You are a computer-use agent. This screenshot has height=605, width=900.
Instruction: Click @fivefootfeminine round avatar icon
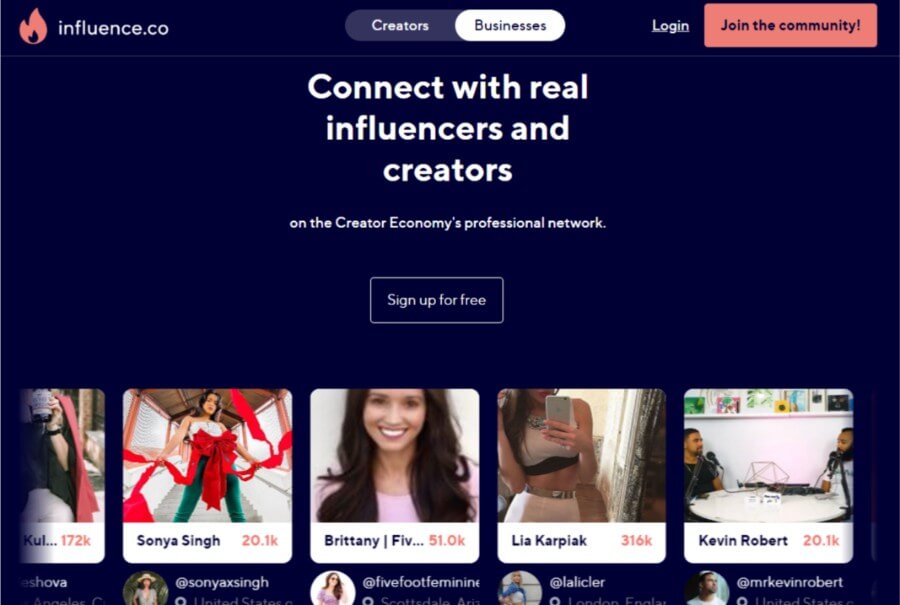[333, 589]
